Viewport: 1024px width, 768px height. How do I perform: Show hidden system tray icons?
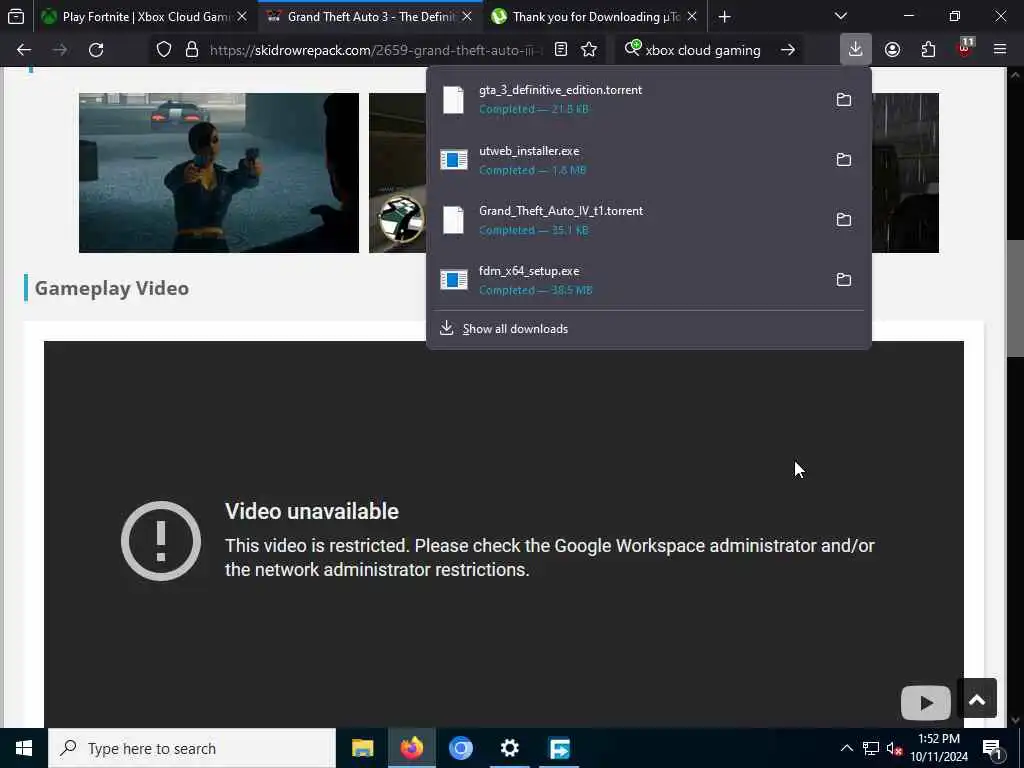point(846,748)
